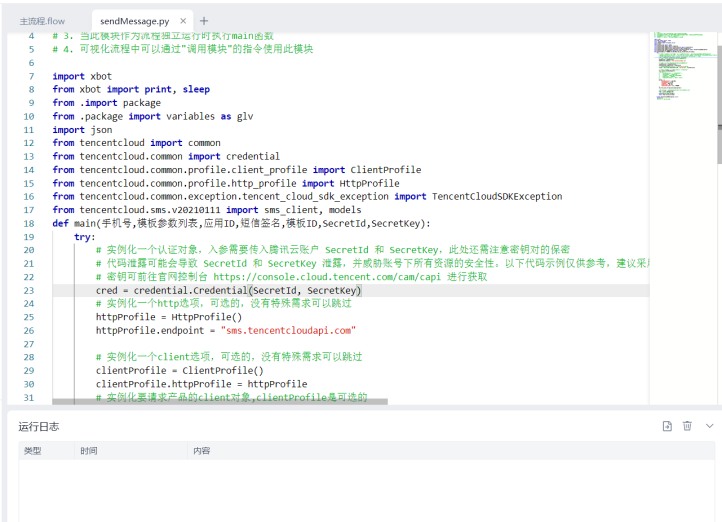Viewport: 722px width, 522px height.
Task: Click TencentCloudSDKException import text
Action: (x=497, y=197)
